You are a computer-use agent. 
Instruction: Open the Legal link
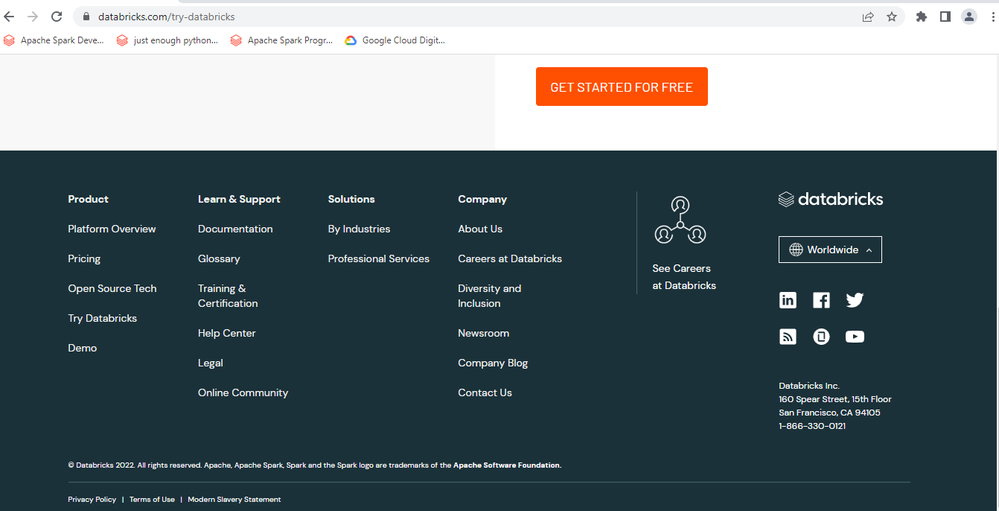pyautogui.click(x=211, y=363)
